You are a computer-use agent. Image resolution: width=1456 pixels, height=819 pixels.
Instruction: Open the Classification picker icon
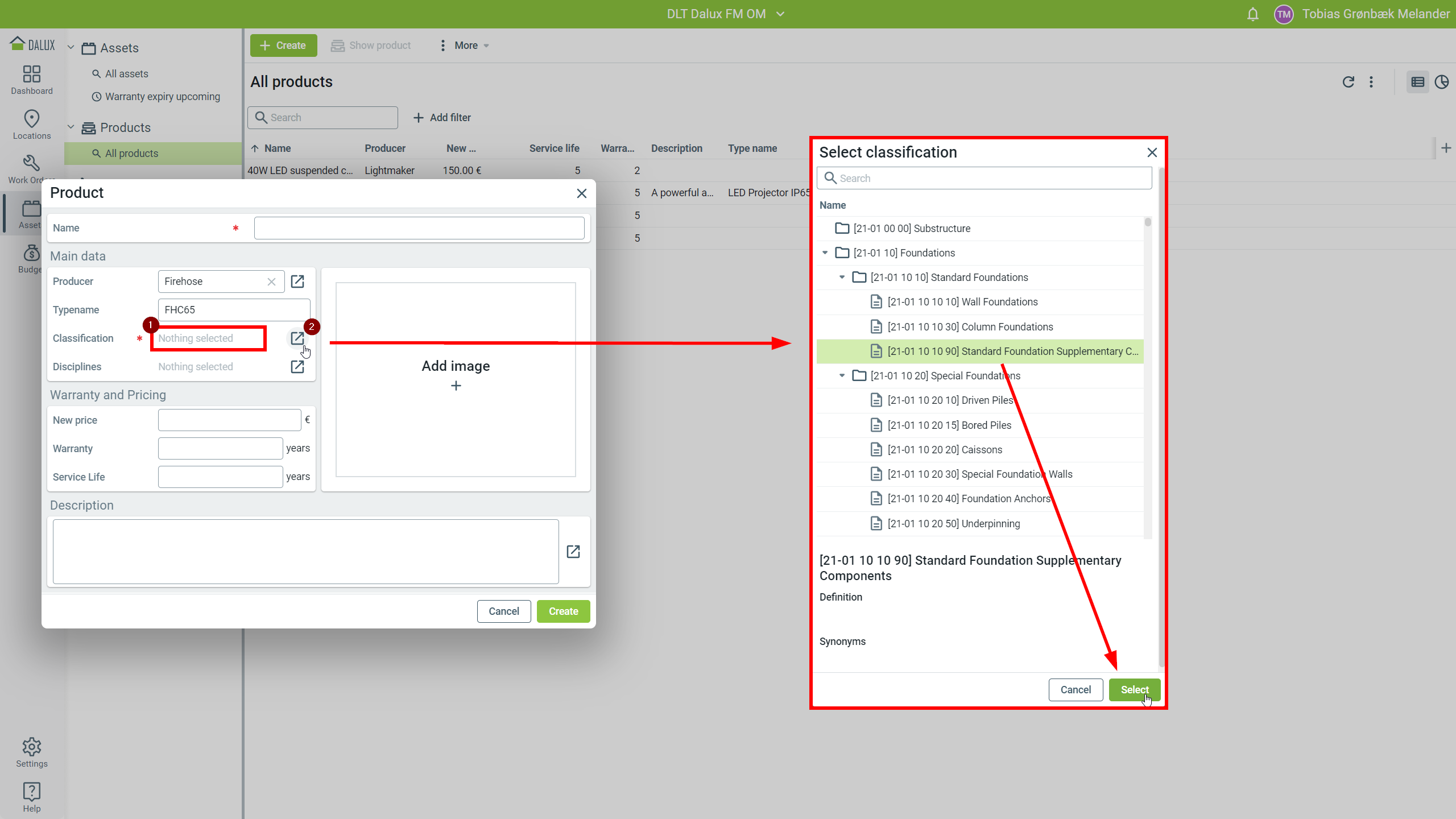click(297, 338)
